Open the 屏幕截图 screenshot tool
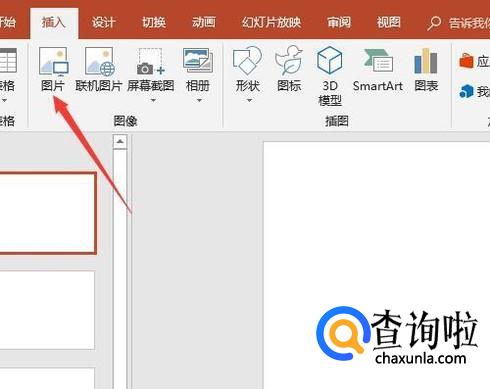490x389 pixels. (x=151, y=61)
